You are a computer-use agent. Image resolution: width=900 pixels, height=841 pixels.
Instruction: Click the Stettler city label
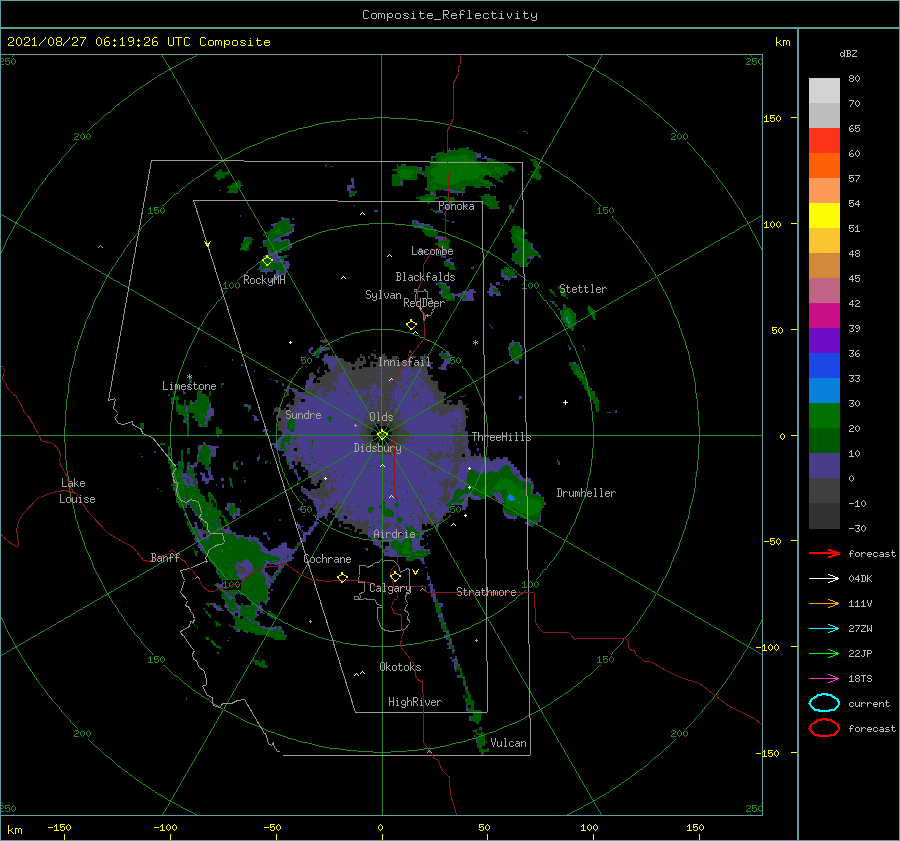(x=583, y=289)
